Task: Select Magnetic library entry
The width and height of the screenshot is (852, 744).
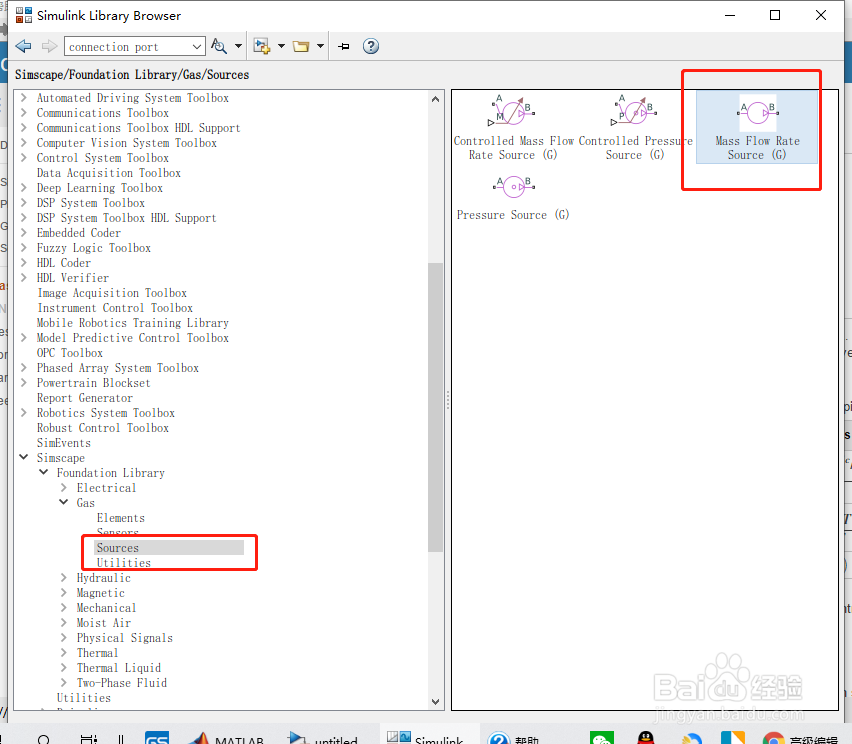Action: 101,593
